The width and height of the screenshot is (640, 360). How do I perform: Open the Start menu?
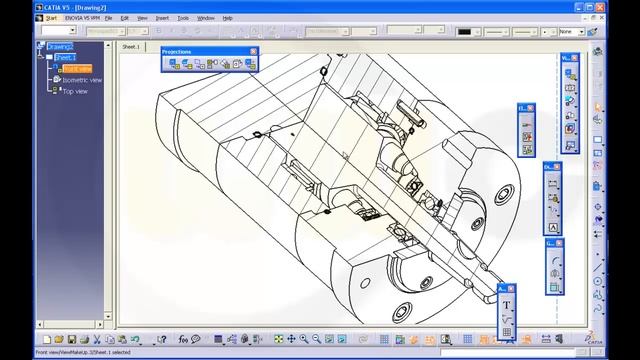click(x=51, y=18)
